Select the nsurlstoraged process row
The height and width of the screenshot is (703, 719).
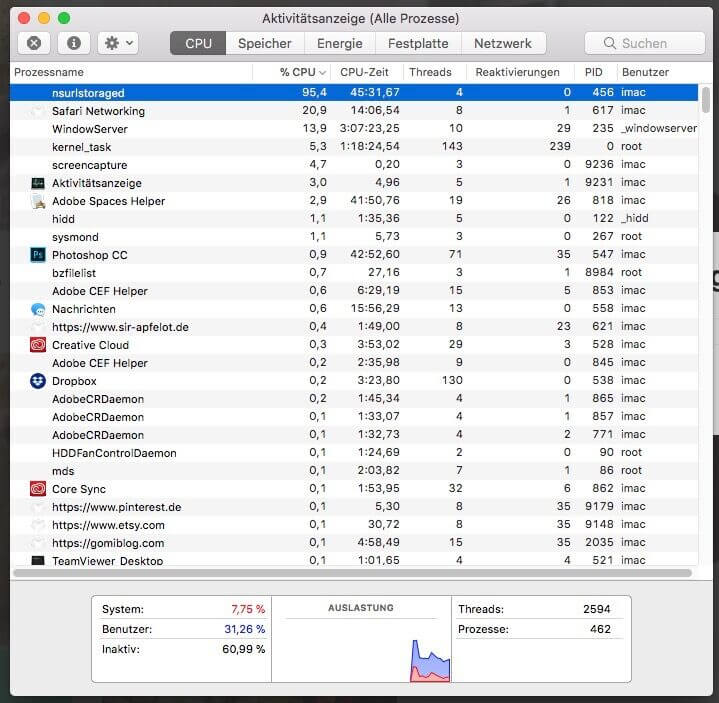354,93
